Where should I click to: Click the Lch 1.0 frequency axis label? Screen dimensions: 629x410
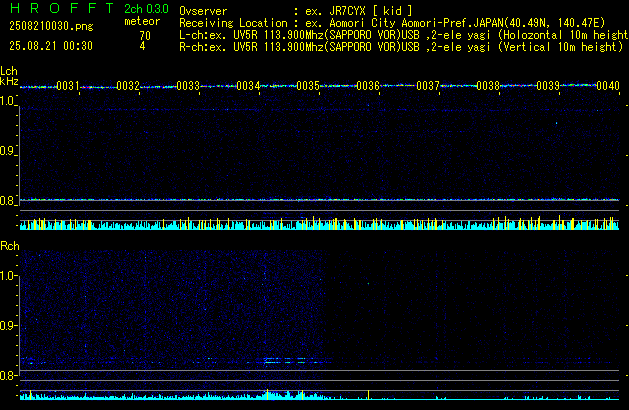pos(7,101)
